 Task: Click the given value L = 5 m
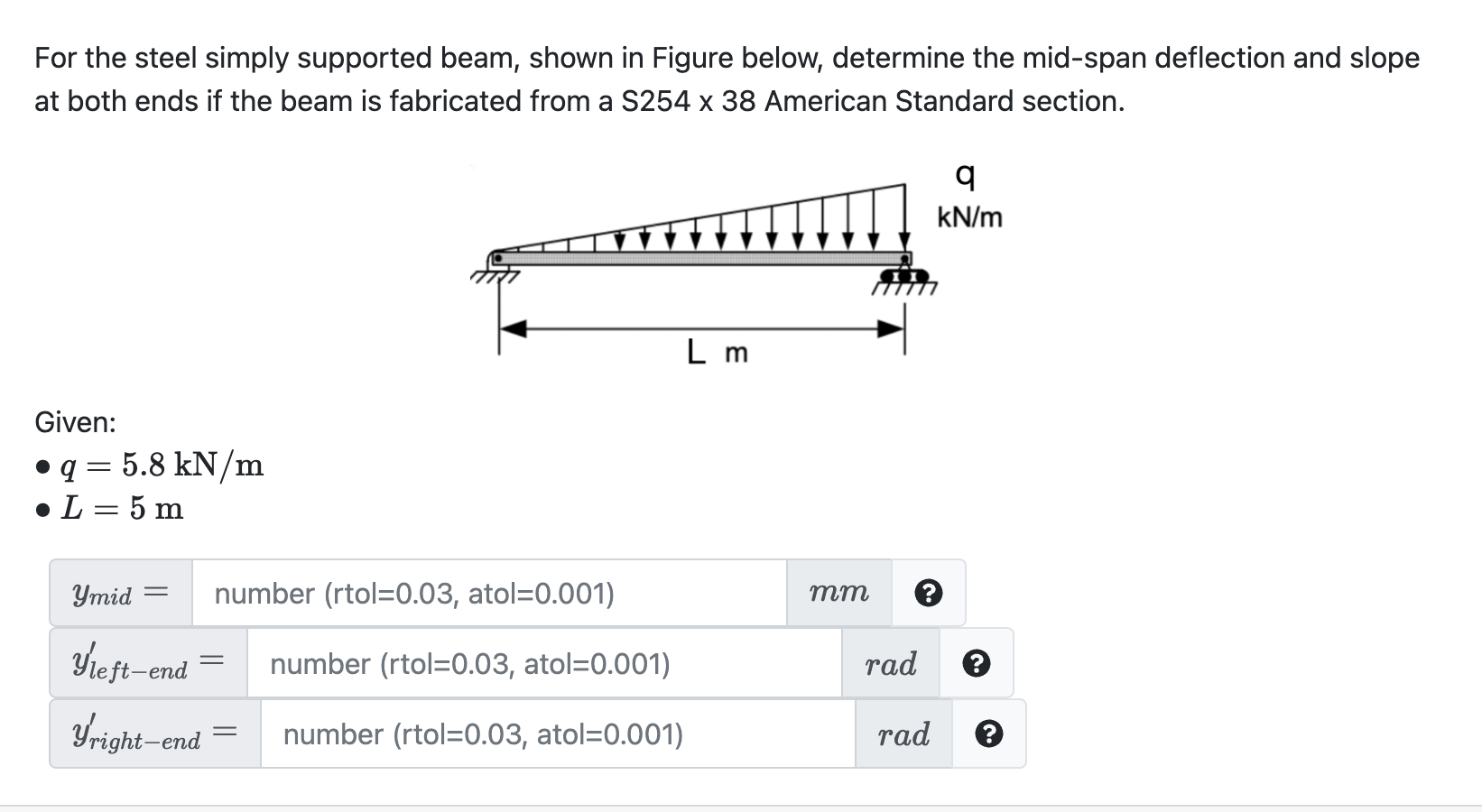pos(122,509)
